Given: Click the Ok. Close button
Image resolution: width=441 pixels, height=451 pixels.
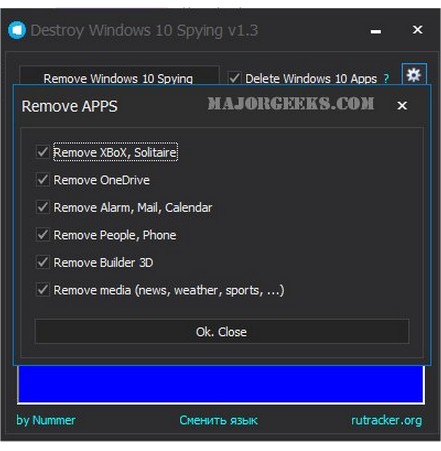Looking at the screenshot, I should 222,332.
